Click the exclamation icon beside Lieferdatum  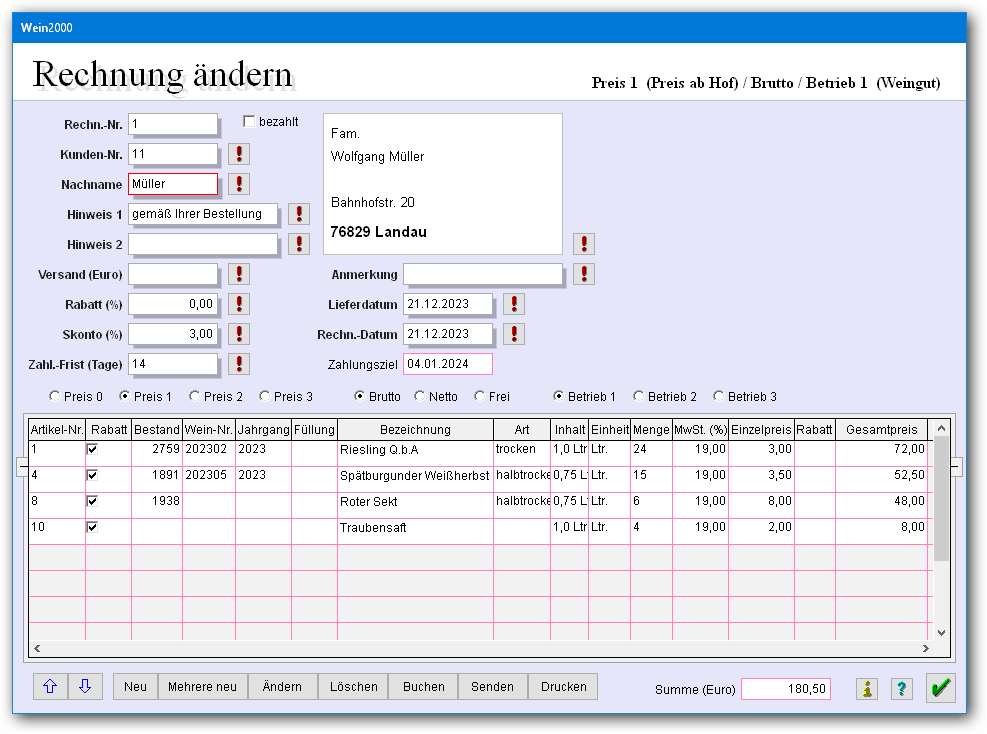(514, 304)
